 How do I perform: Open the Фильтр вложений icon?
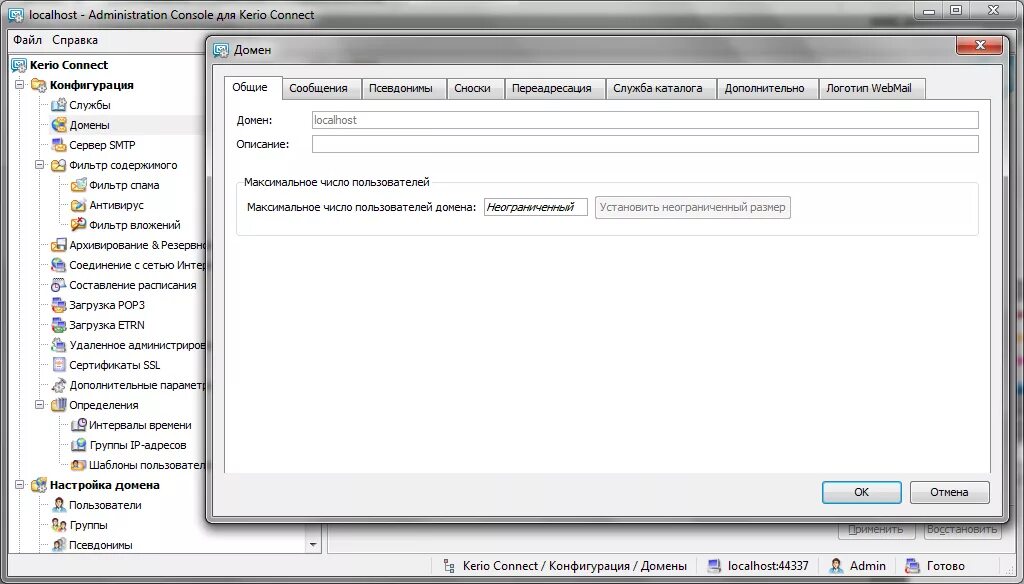(78, 225)
